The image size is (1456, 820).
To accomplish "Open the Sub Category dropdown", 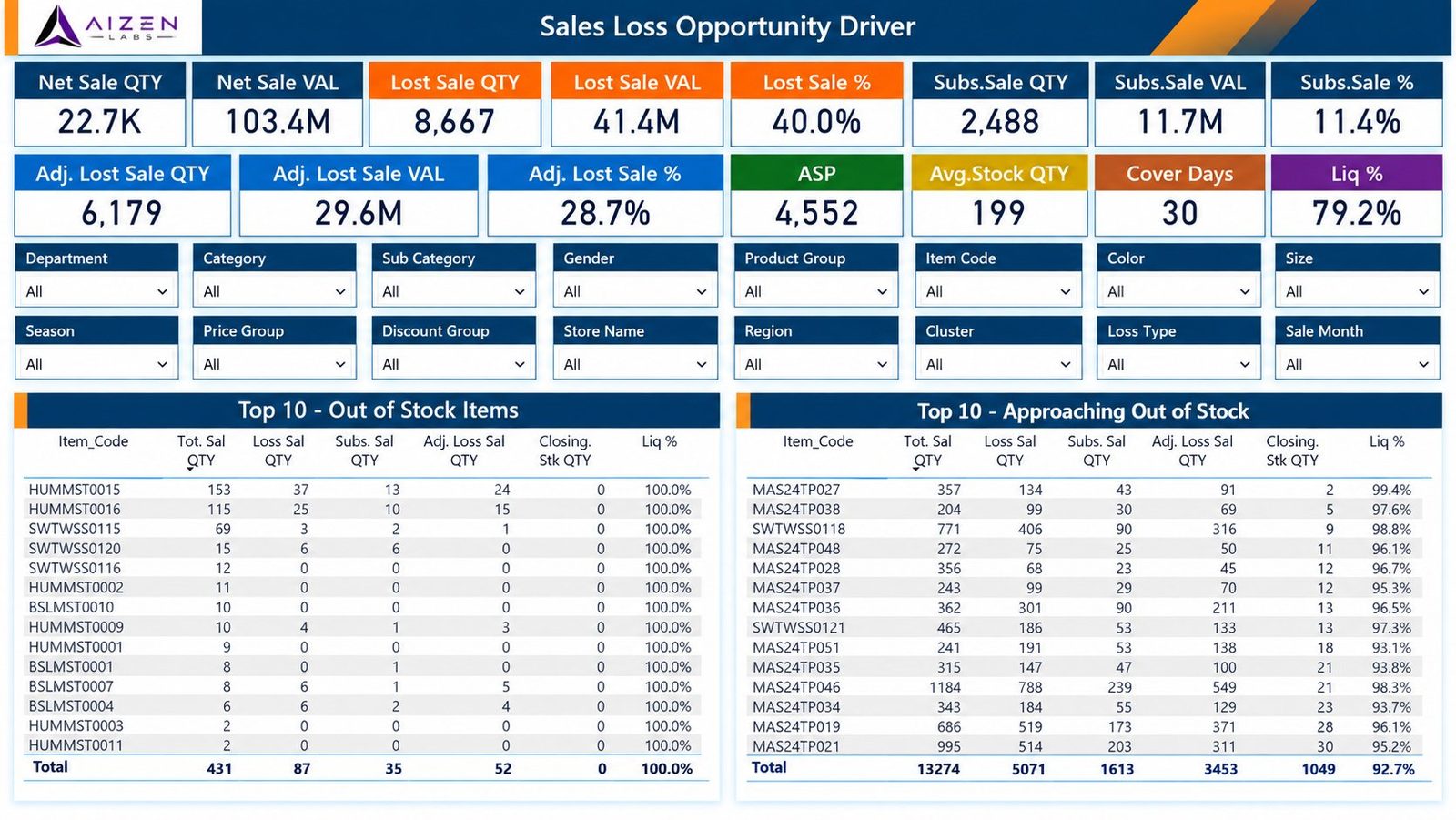I will click(x=453, y=291).
